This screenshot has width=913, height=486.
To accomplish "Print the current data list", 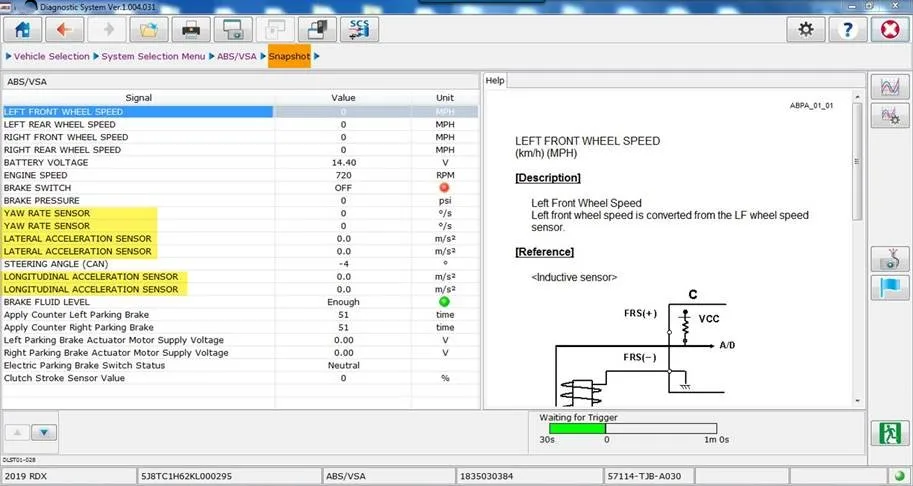I will pyautogui.click(x=192, y=29).
